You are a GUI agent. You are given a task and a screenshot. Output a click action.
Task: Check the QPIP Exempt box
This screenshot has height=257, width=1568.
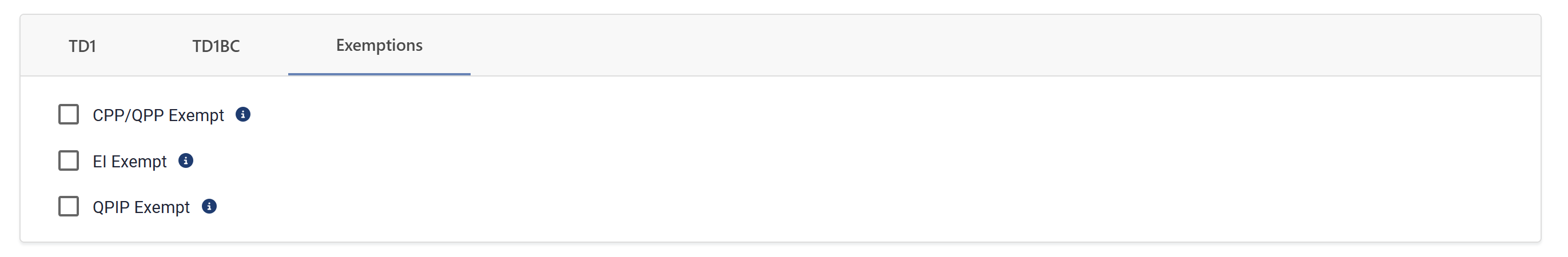coord(69,207)
